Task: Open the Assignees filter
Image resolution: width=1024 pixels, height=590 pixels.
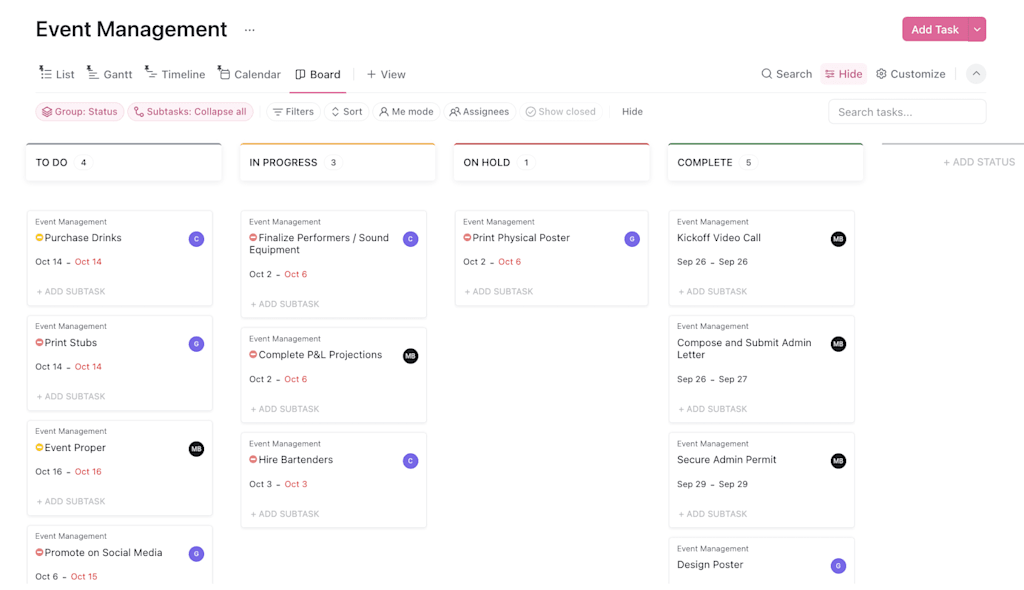Action: [479, 112]
